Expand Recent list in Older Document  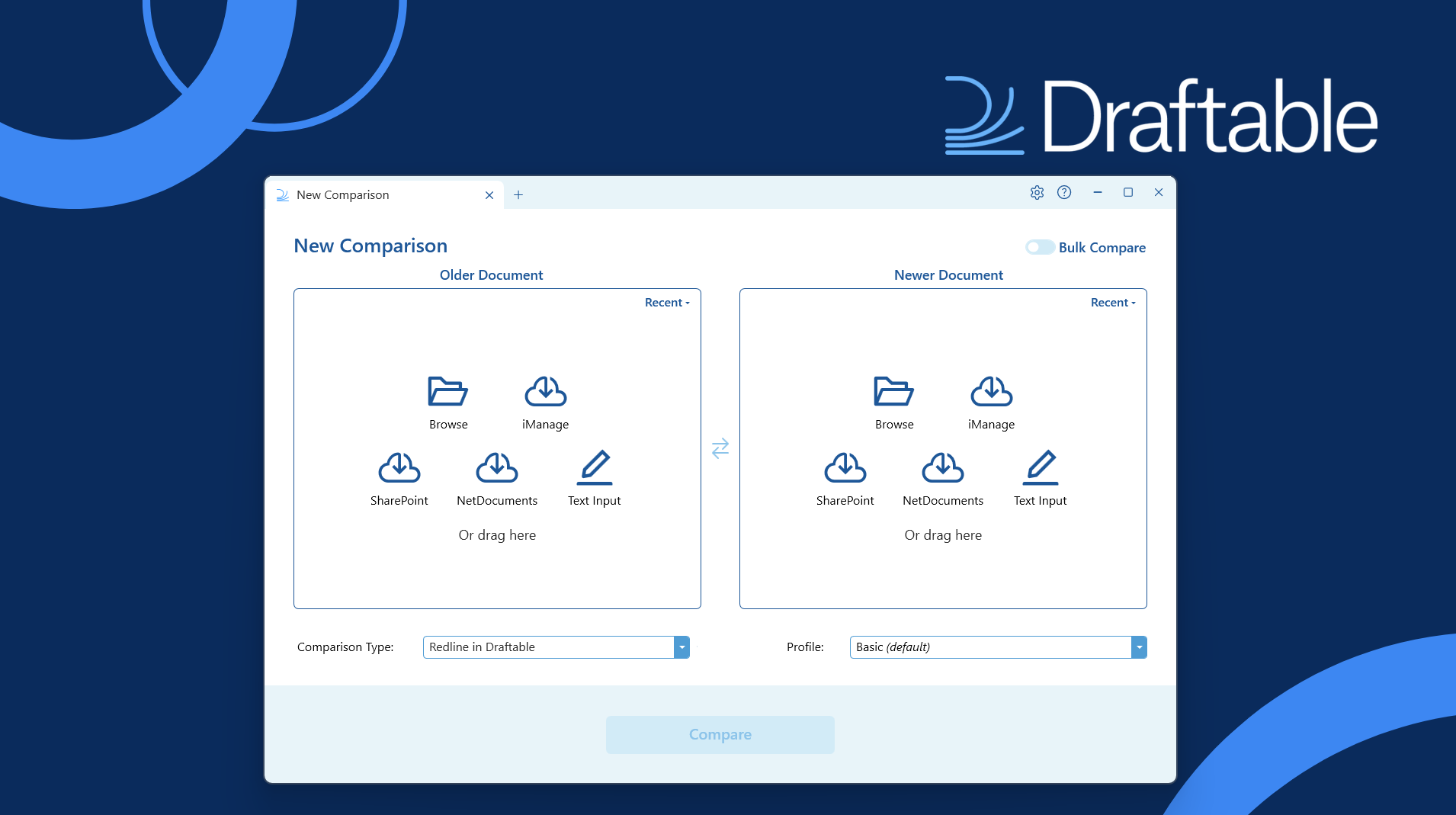pos(667,303)
